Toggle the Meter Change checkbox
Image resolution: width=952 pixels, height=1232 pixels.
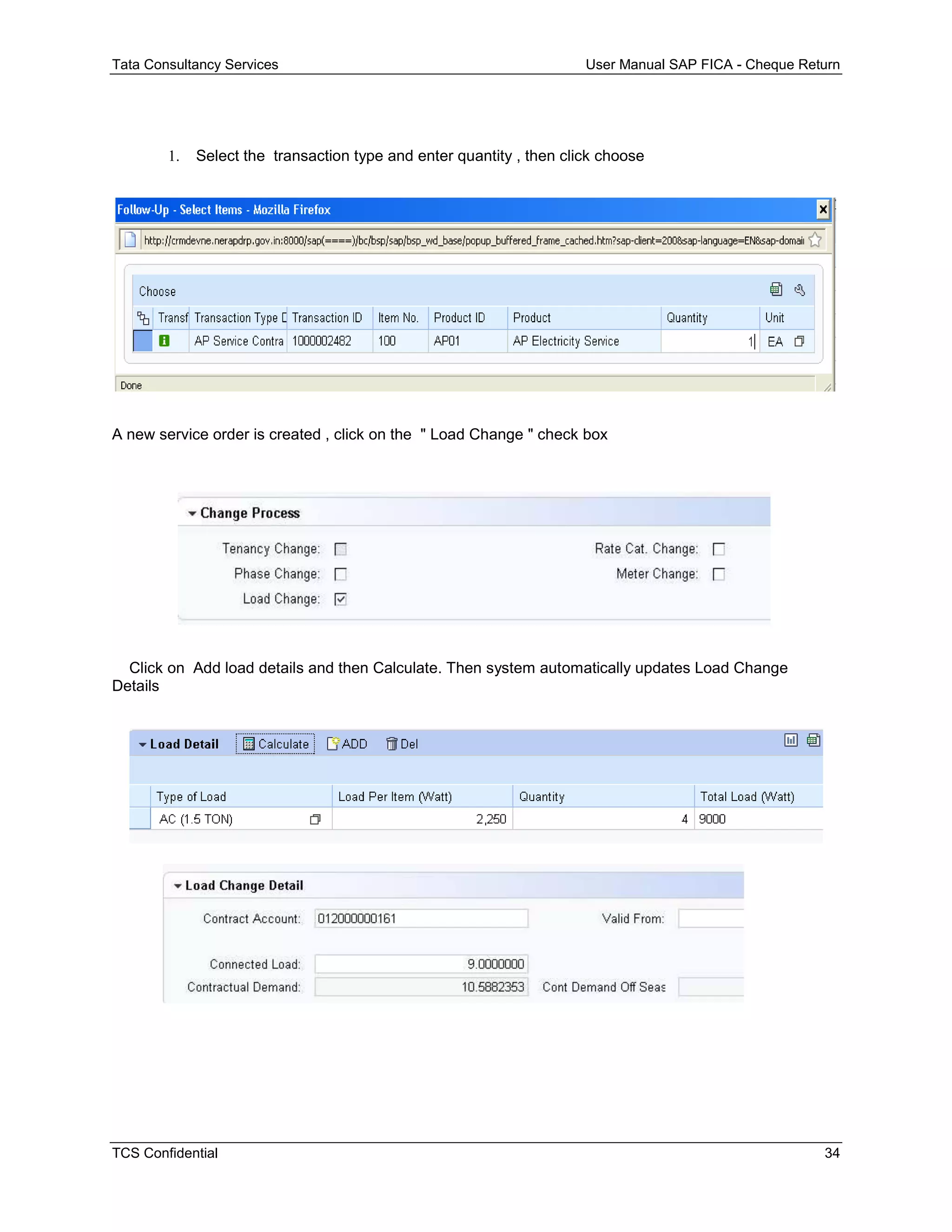pyautogui.click(x=719, y=574)
